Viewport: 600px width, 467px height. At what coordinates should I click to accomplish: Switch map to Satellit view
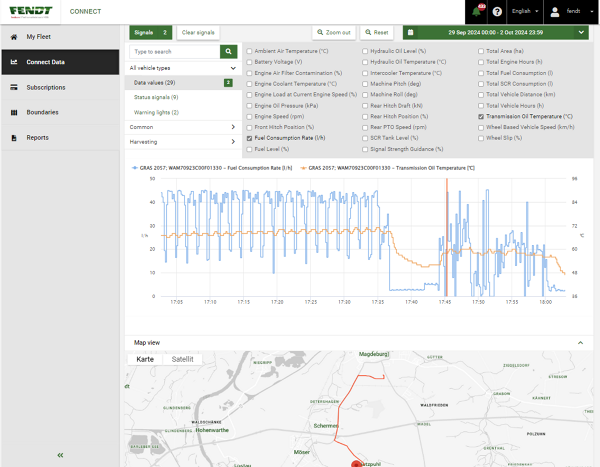183,359
